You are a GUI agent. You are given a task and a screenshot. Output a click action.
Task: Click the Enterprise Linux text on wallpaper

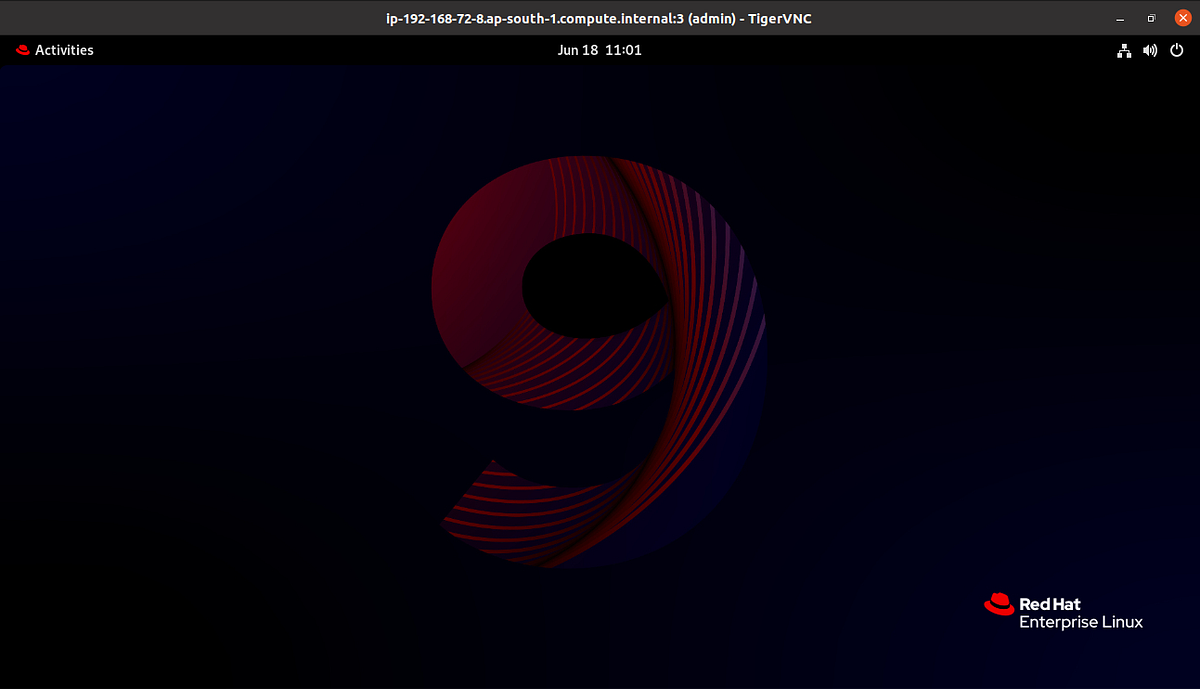tap(1082, 622)
